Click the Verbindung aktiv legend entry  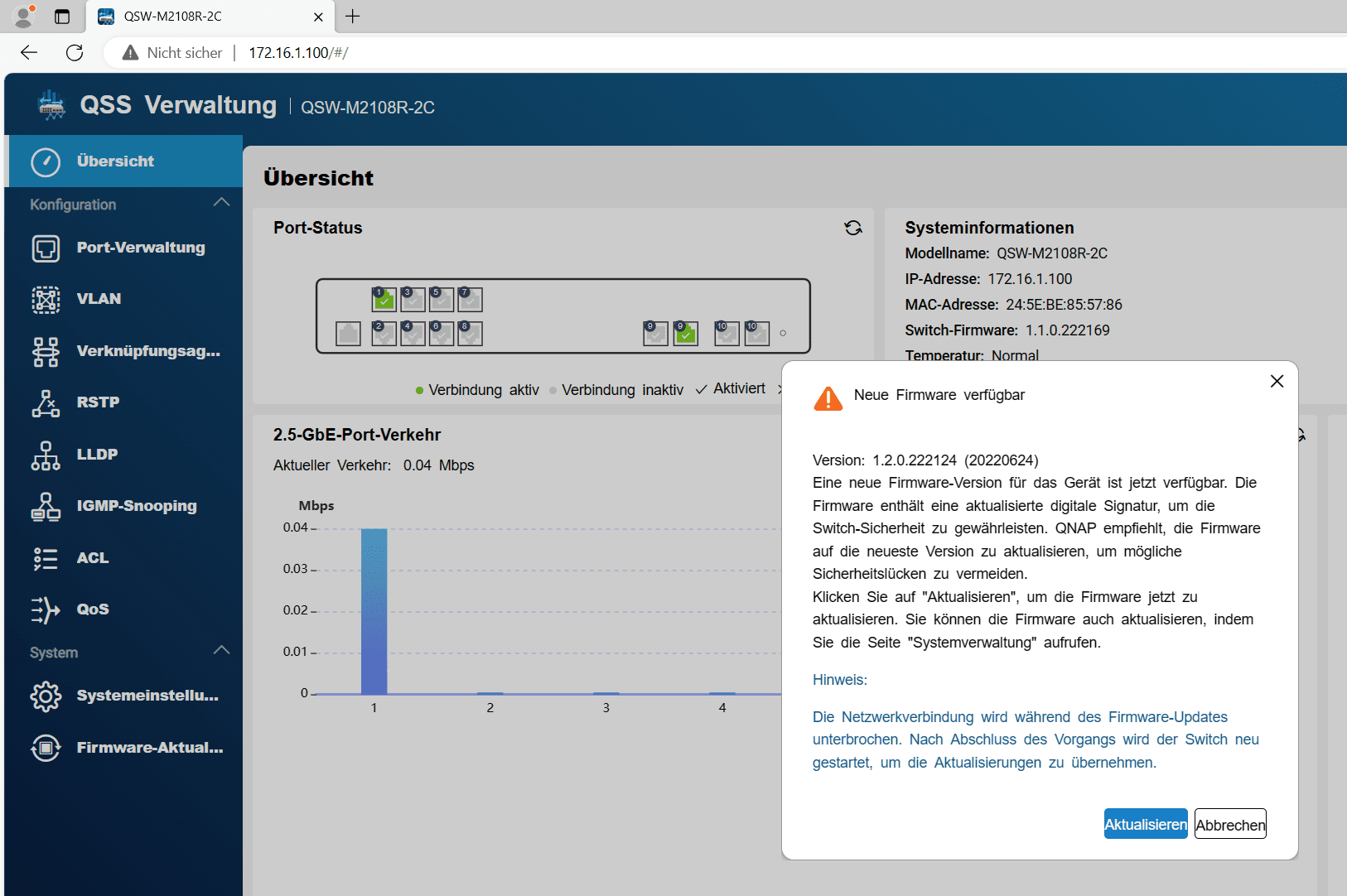click(477, 390)
